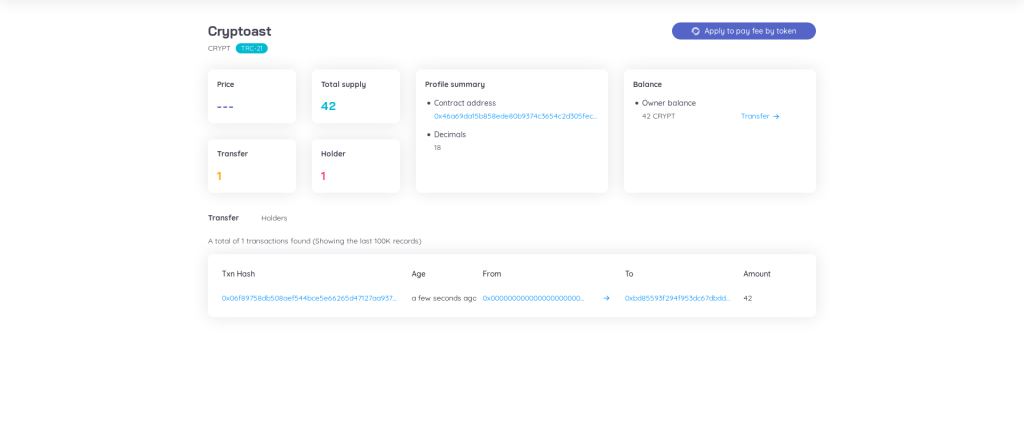Screen dimensions: 1024x433
Task: Click the TRC-21 badge under Cryptoast
Action: coord(251,48)
